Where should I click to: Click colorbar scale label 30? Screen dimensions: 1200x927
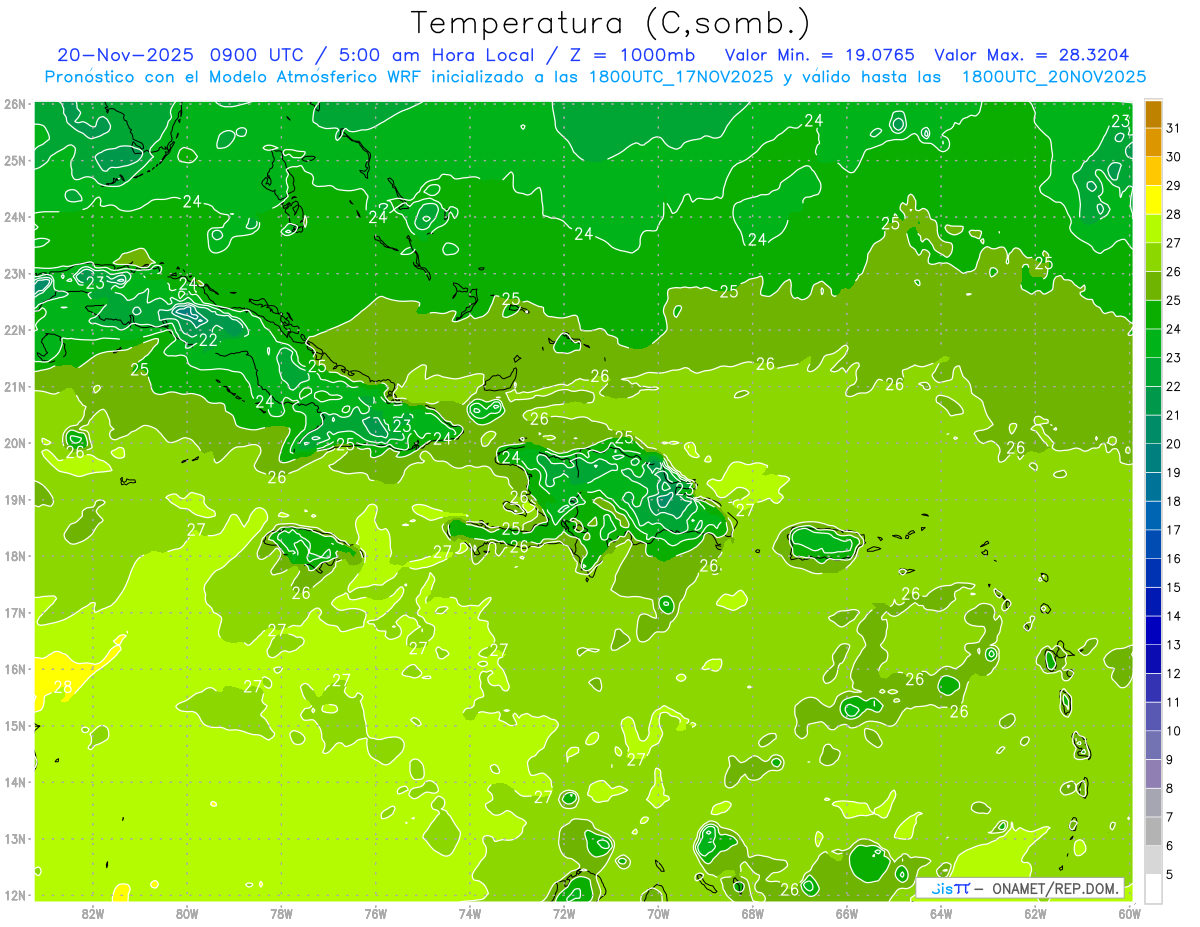pyautogui.click(x=1174, y=157)
